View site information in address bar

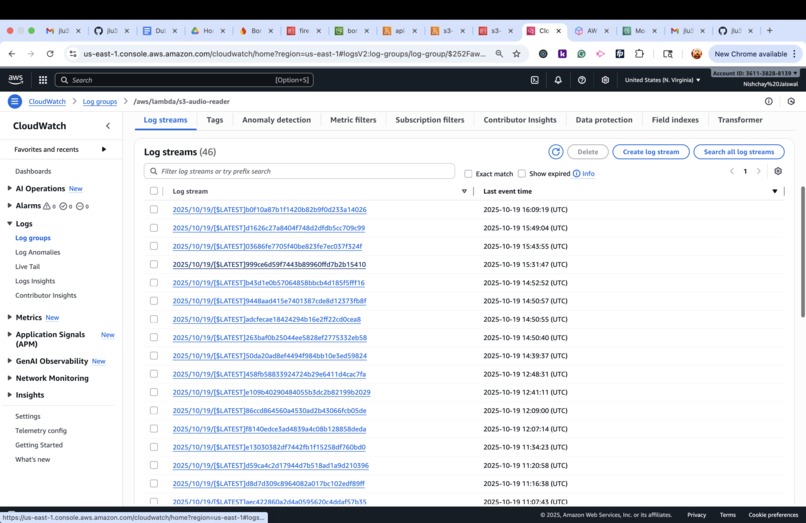[x=73, y=53]
